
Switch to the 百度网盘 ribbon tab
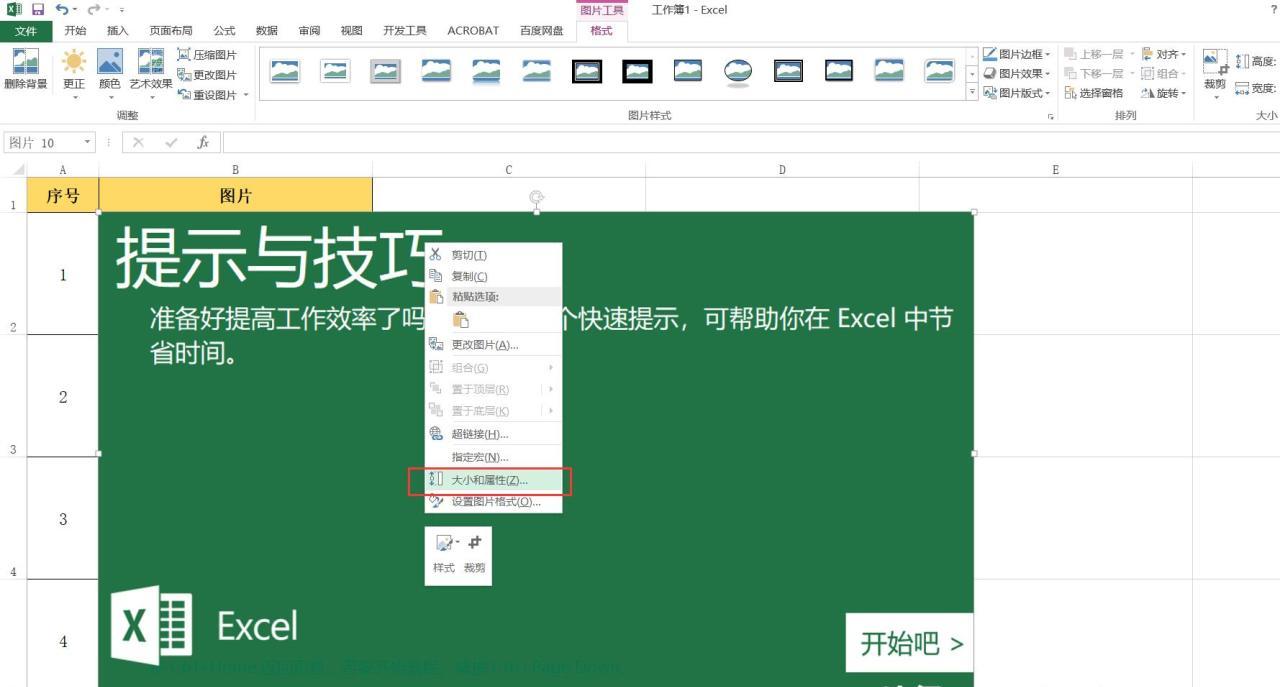coord(541,31)
